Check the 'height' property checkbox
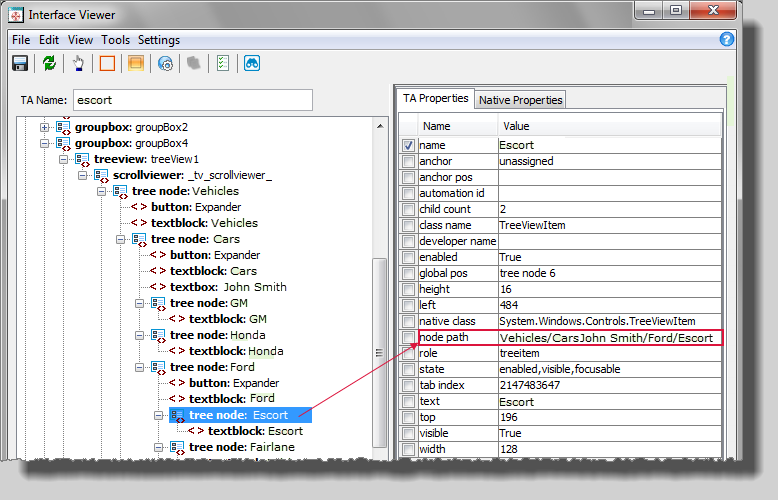The image size is (778, 500). (x=408, y=289)
